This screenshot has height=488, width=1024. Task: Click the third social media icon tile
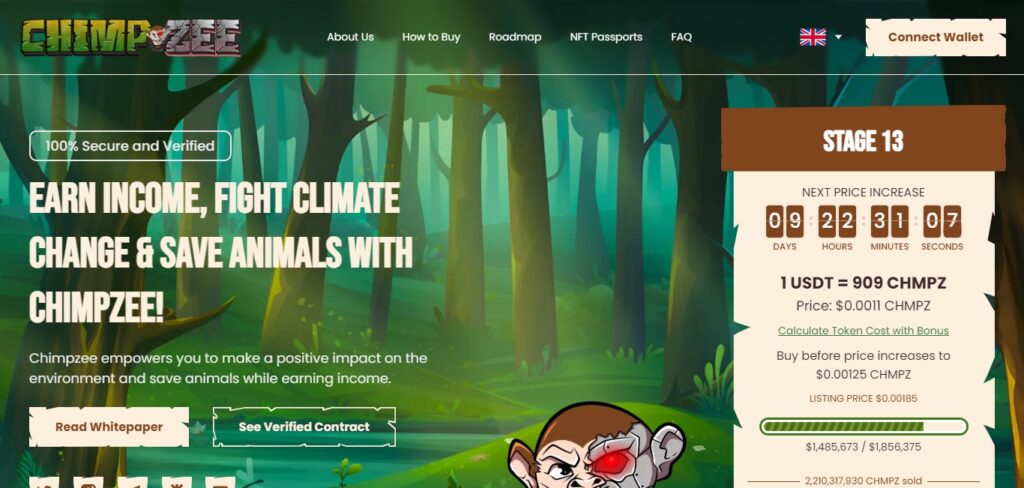tap(132, 483)
